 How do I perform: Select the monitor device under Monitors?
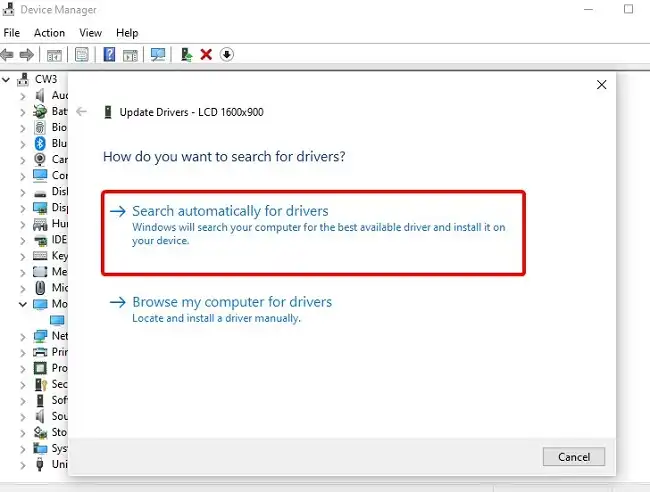pyautogui.click(x=57, y=320)
